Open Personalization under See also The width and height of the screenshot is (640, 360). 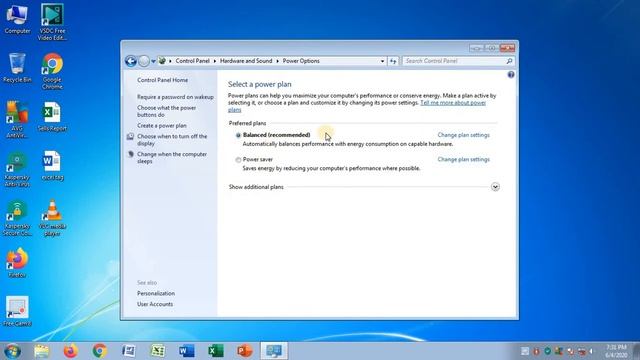click(x=156, y=293)
